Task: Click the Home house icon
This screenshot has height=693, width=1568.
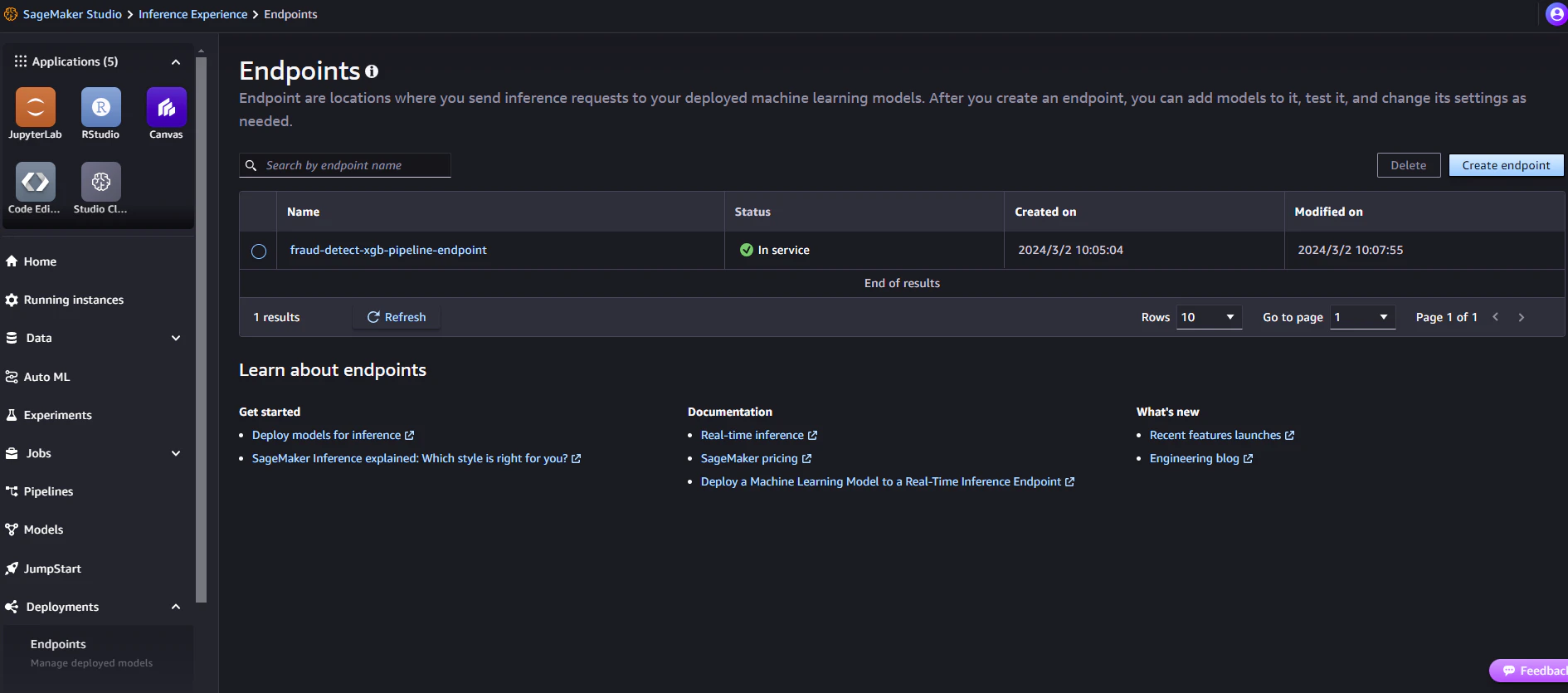Action: pyautogui.click(x=12, y=261)
